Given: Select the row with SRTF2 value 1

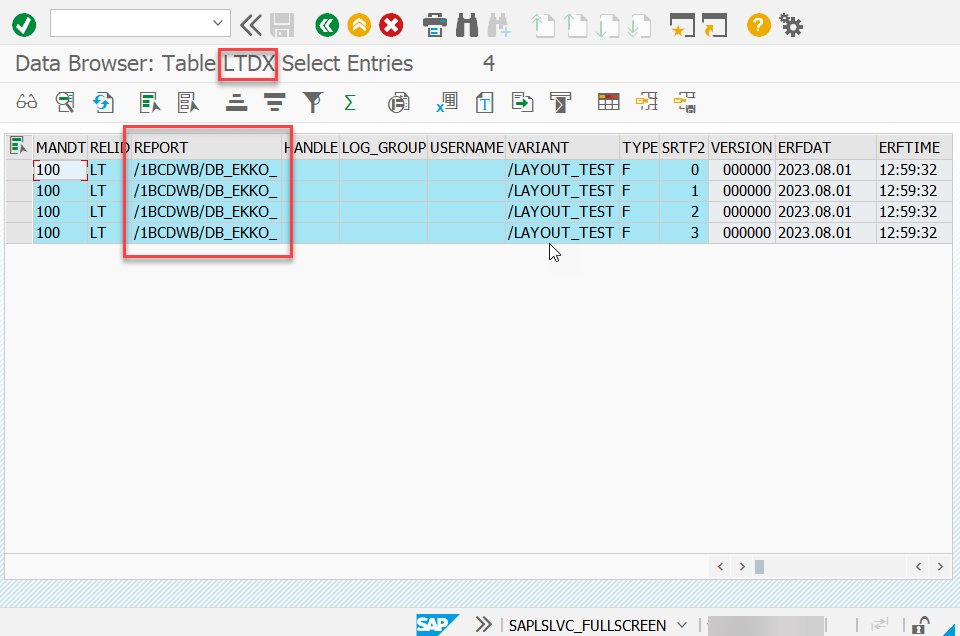Looking at the screenshot, I should coord(19,191).
